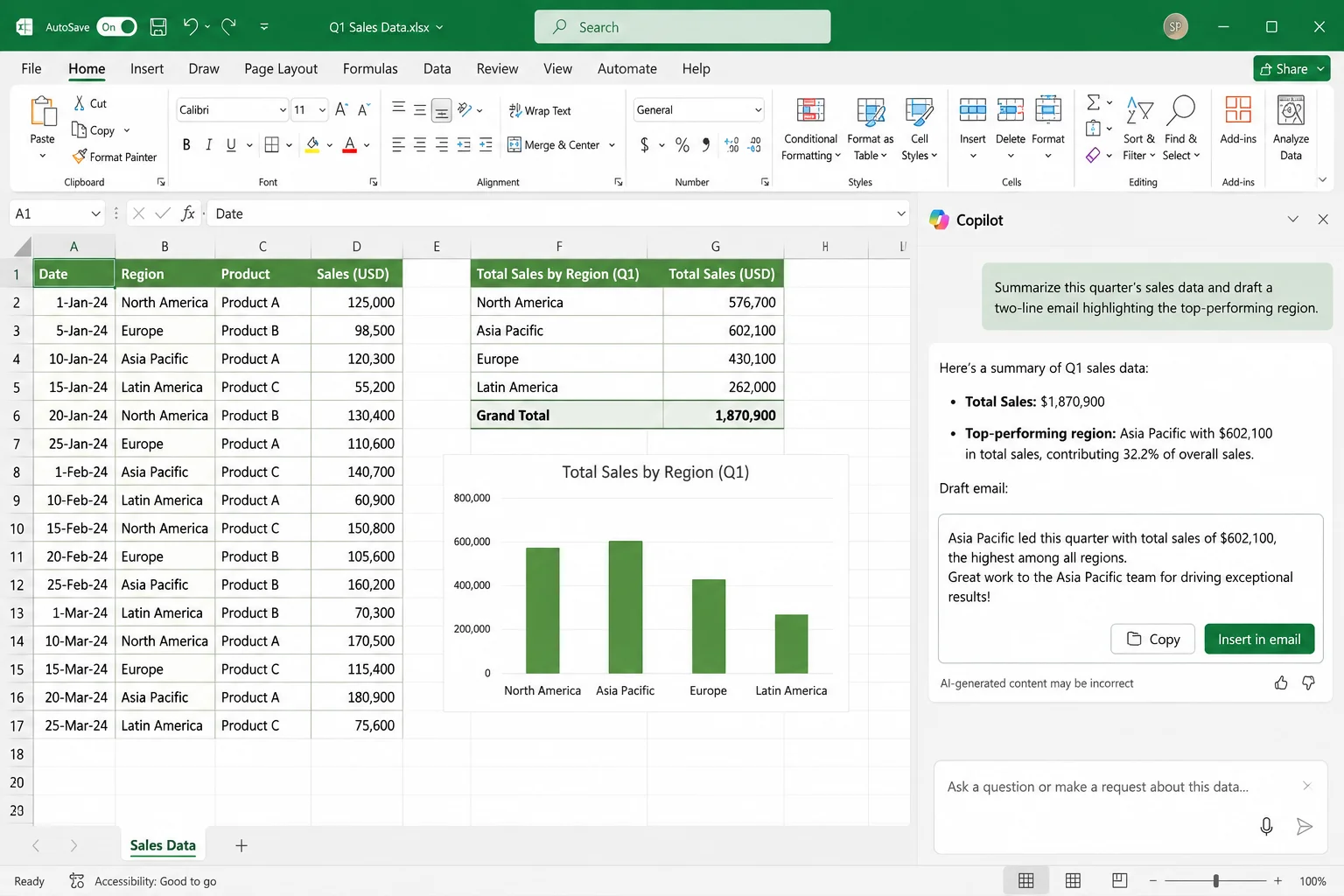Image resolution: width=1344 pixels, height=896 pixels.
Task: Expand the Name Box dropdown arrow
Action: pos(95,213)
